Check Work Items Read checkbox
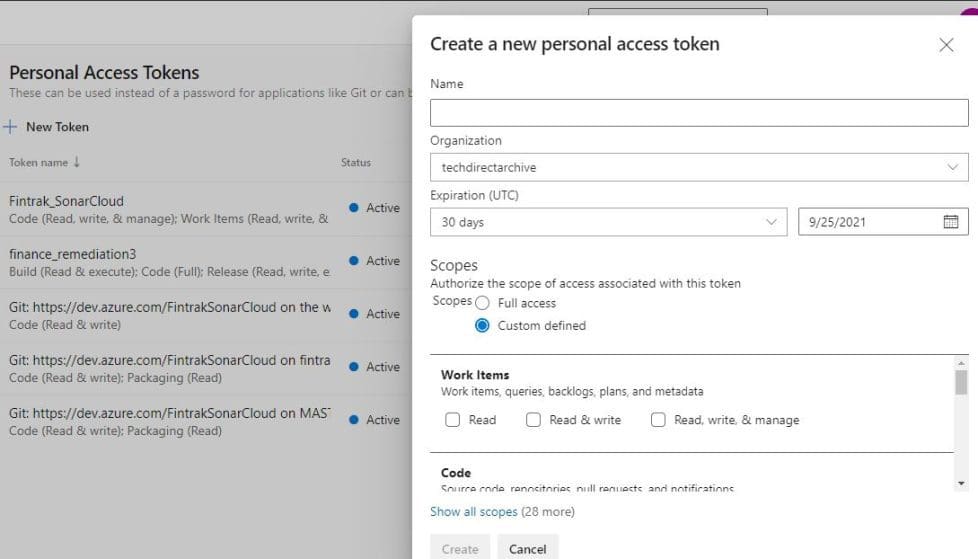The width and height of the screenshot is (978, 559). pos(453,420)
